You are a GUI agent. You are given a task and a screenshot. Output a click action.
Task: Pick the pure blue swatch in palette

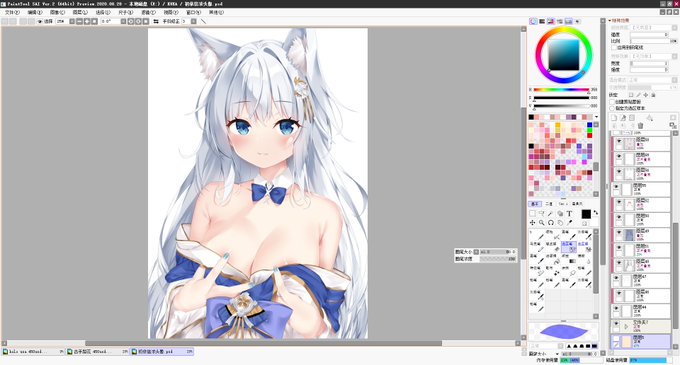pos(589,125)
